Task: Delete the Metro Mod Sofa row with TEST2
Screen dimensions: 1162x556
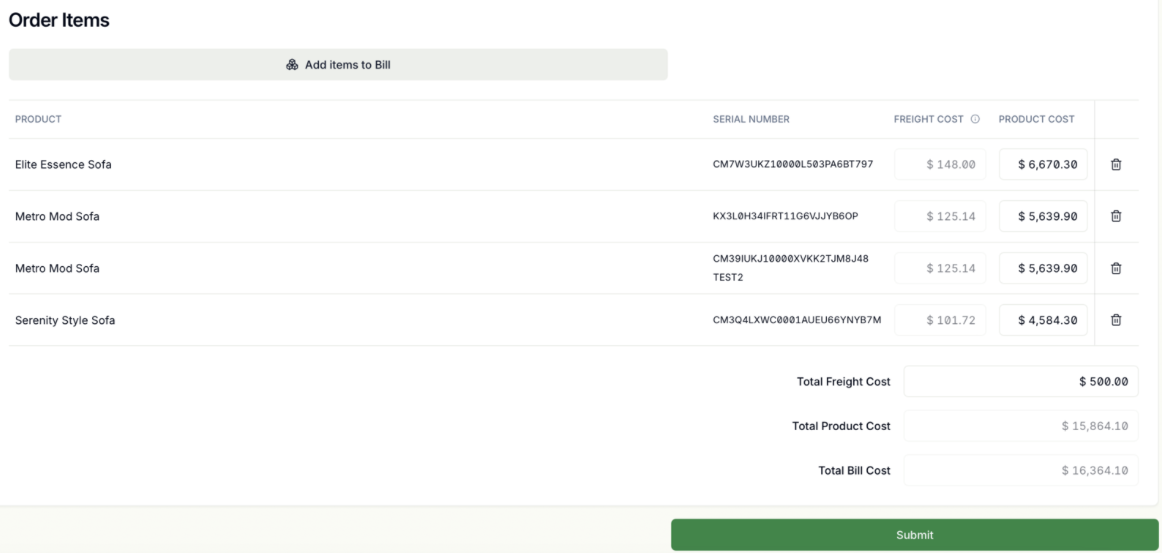Action: click(x=1115, y=268)
